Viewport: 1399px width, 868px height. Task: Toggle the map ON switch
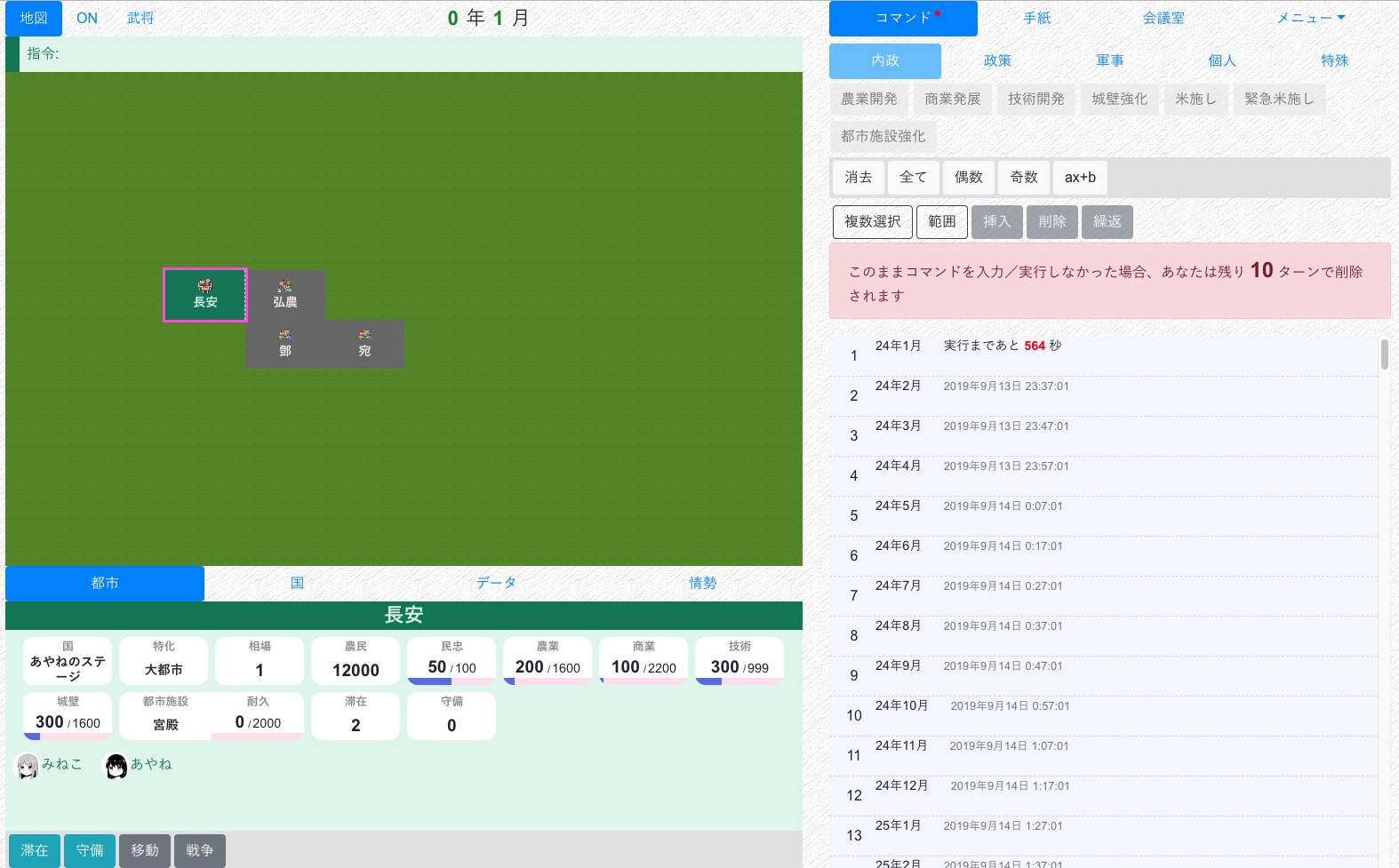87,18
